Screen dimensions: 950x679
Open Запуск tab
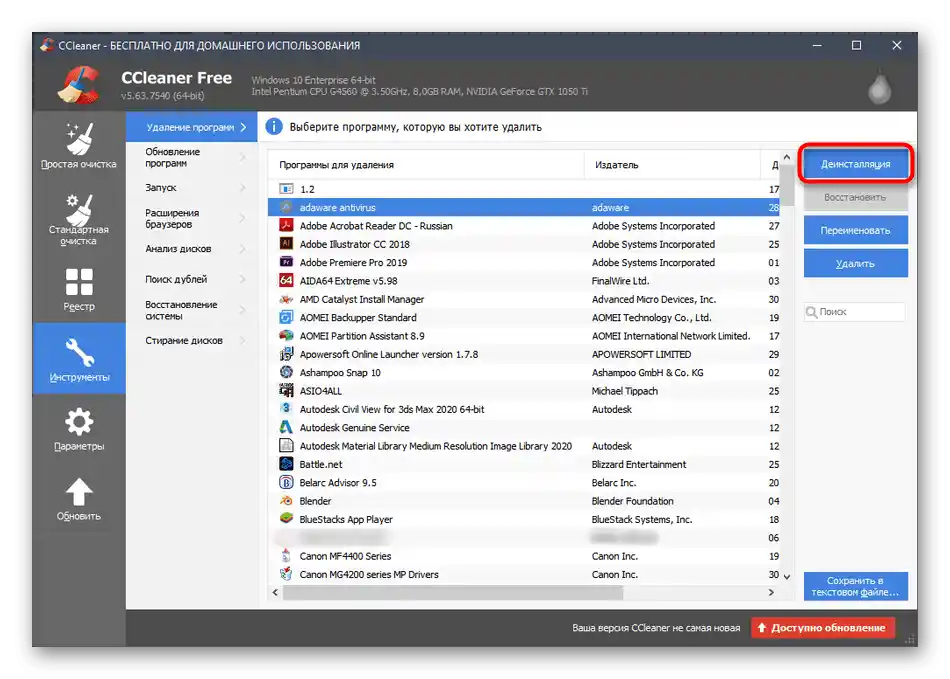point(191,188)
